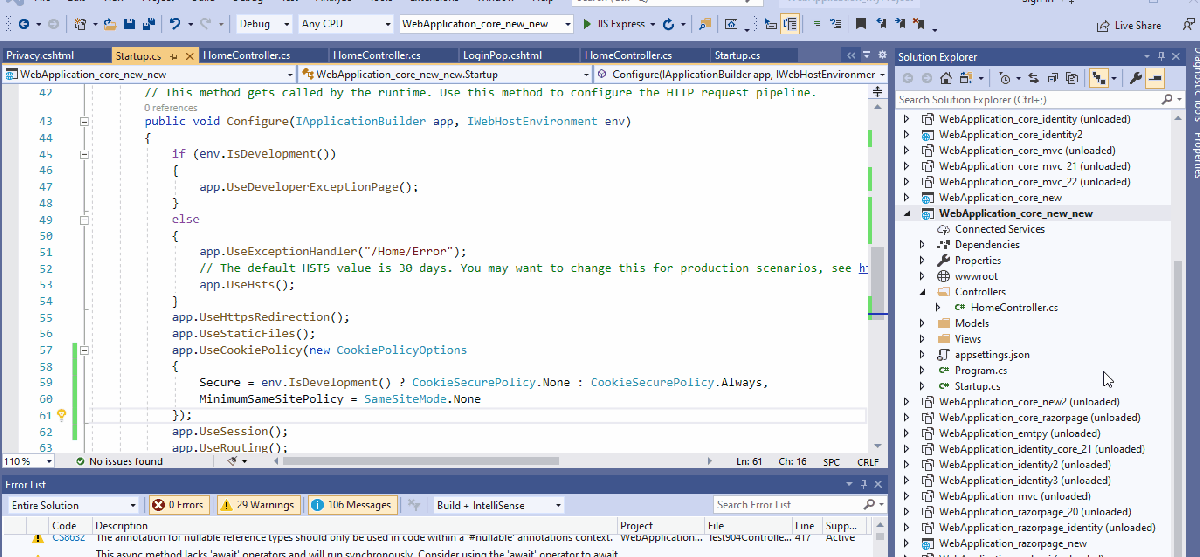Viewport: 1200px width, 557px height.
Task: Click the Clear filters icon in Error List
Action: tap(414, 505)
